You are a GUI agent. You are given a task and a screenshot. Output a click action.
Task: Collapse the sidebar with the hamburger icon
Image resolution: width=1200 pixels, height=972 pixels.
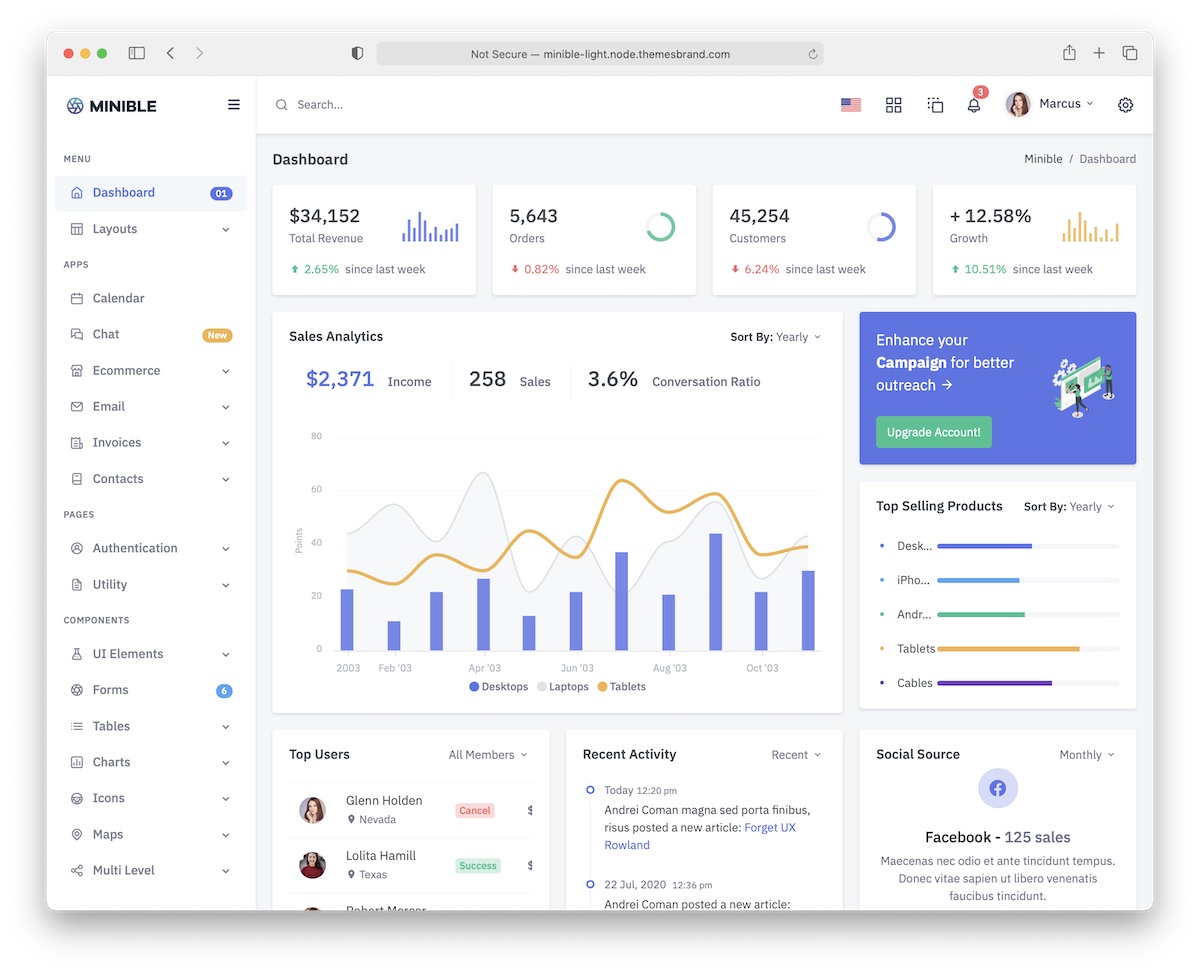pos(233,104)
